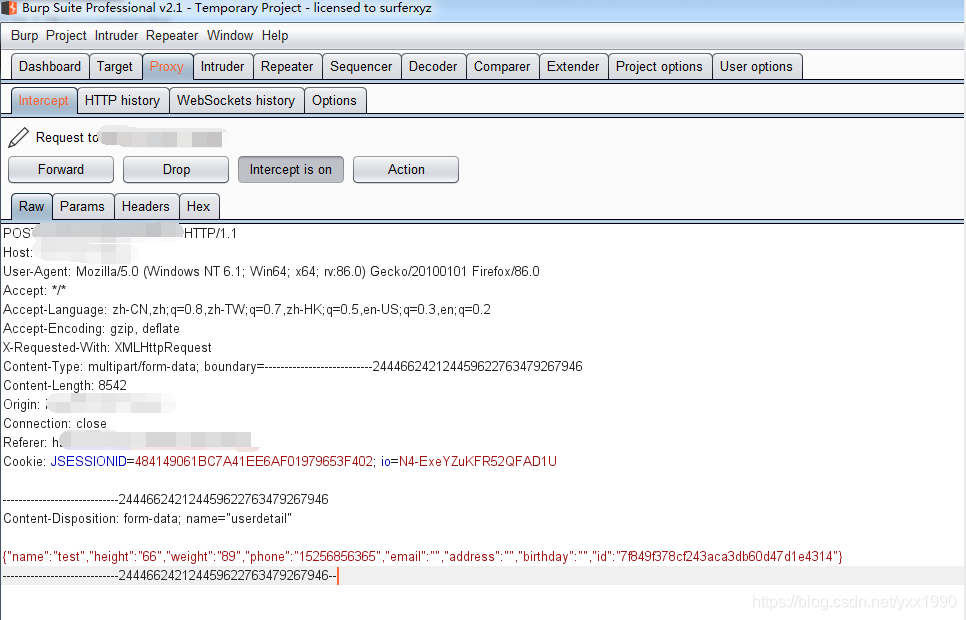The width and height of the screenshot is (966, 620).
Task: Click the closing boundary line ending with --
Action: pos(169,576)
